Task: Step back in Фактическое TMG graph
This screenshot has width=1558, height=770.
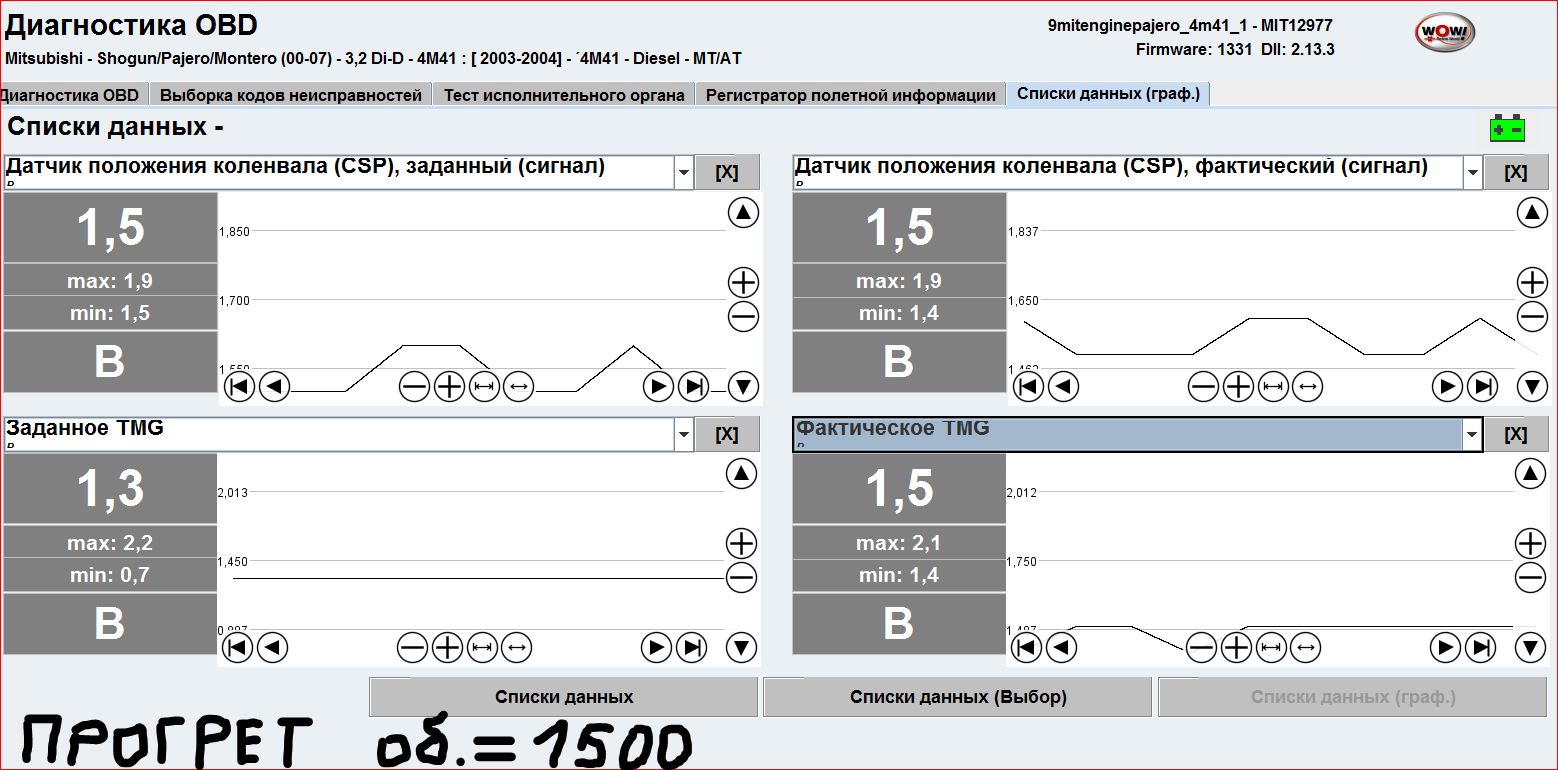Action: (1061, 648)
